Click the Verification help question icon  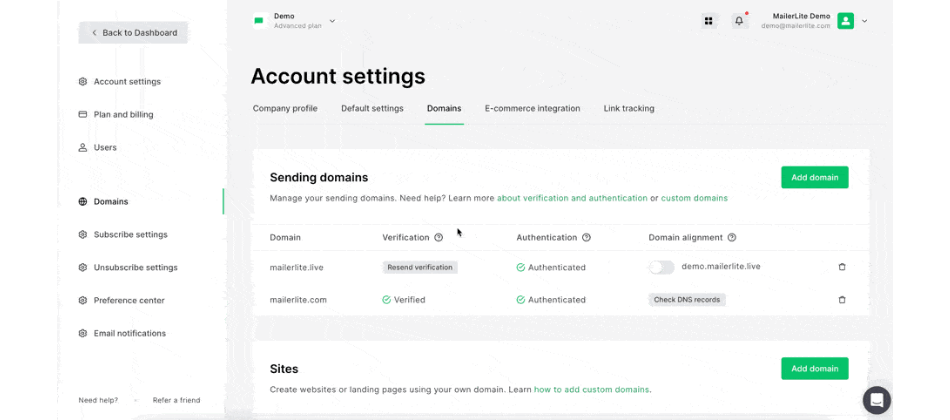439,238
